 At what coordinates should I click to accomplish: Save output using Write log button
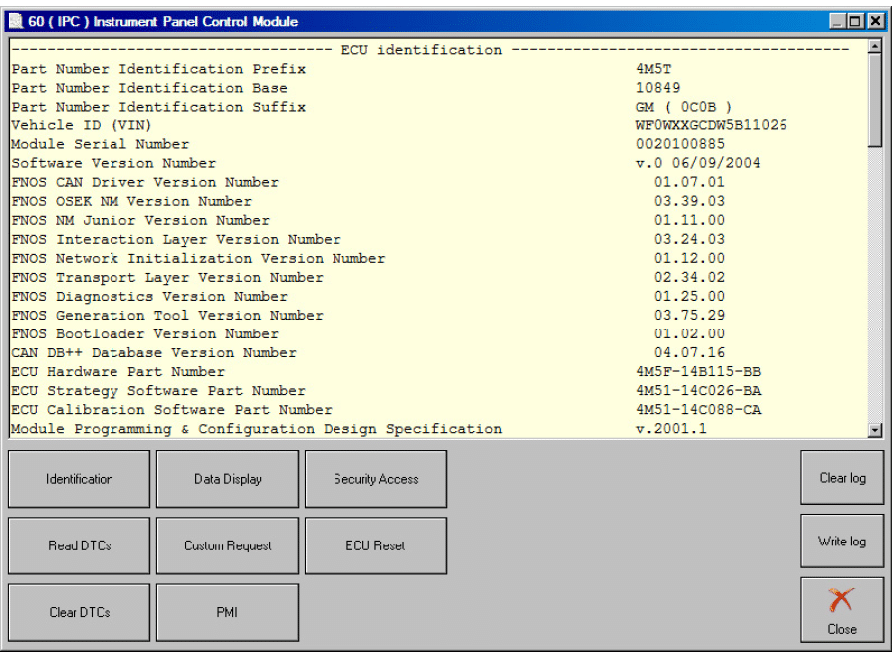pos(842,541)
